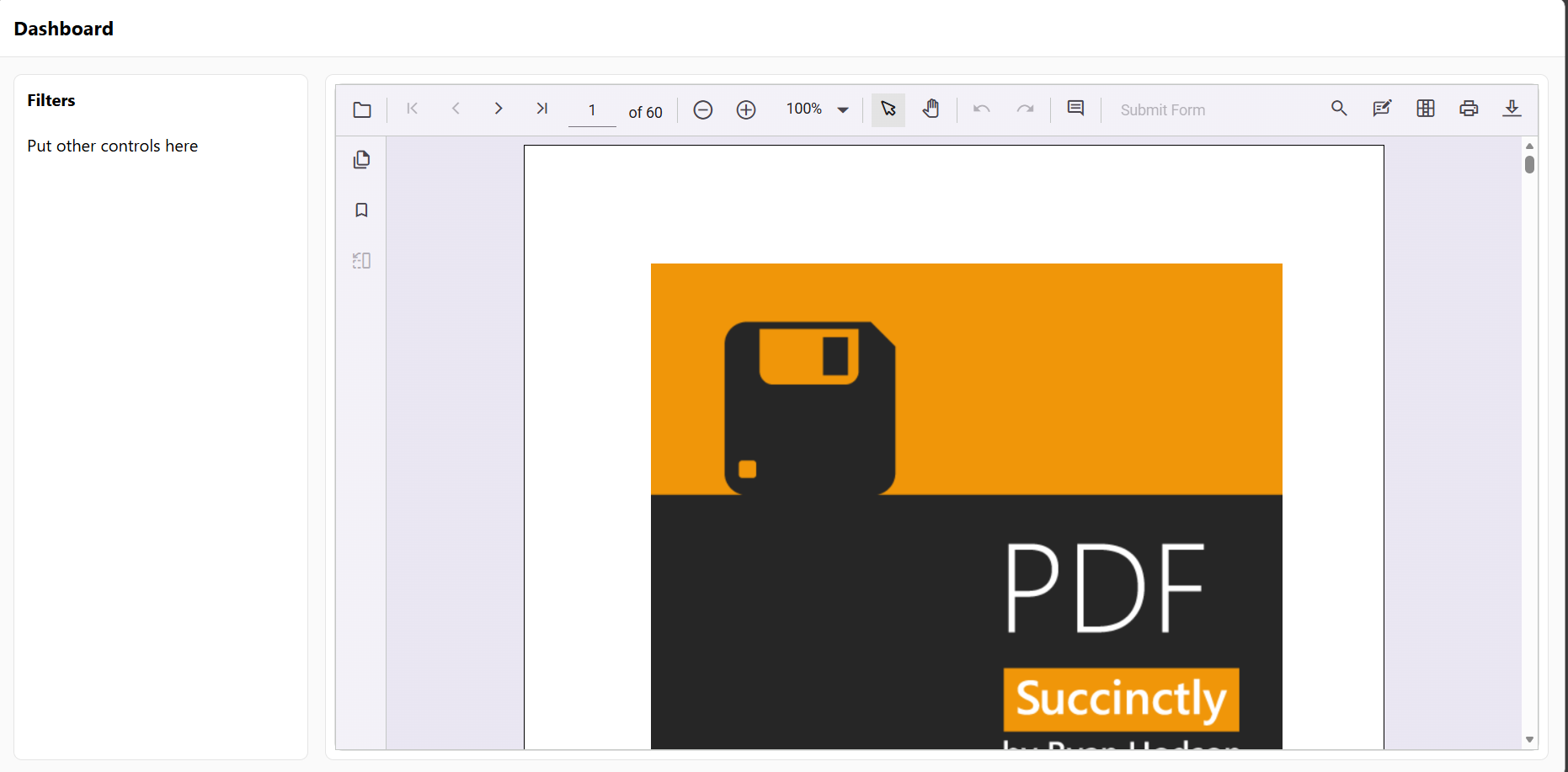Zoom in with the plus icon
The width and height of the screenshot is (1568, 772).
point(746,110)
